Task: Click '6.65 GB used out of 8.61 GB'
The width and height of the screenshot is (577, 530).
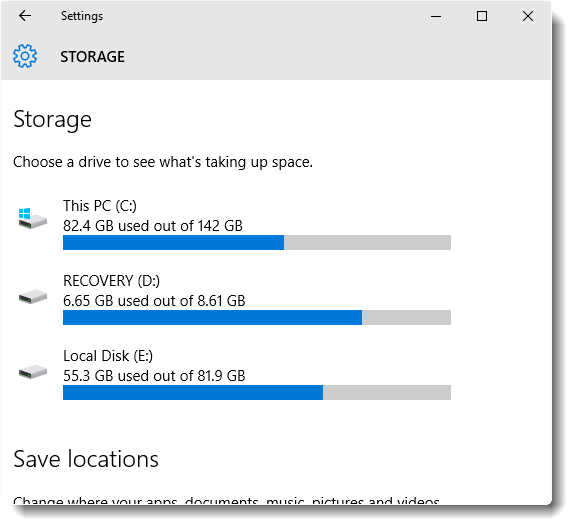Action: click(x=154, y=301)
